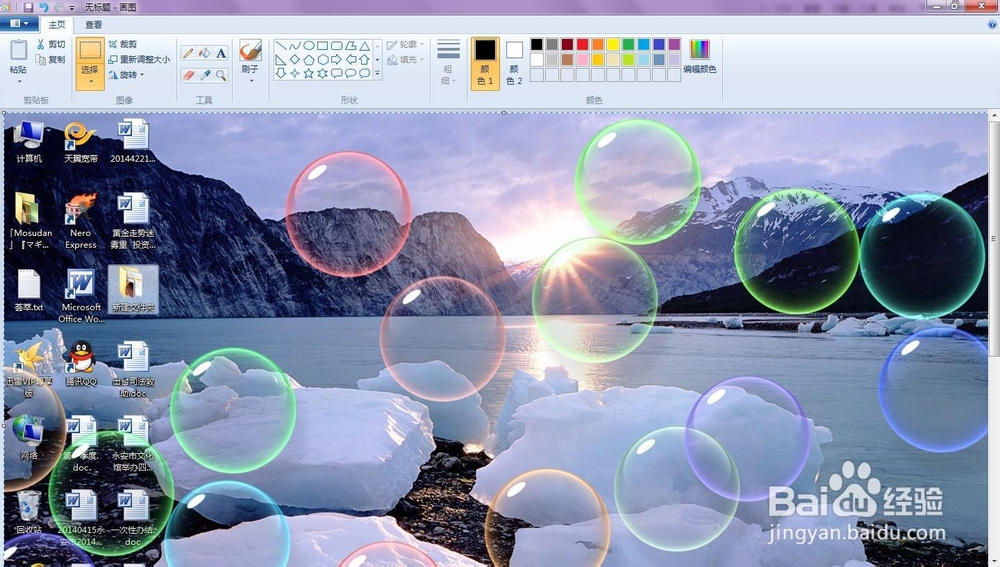Click the 粘贴 (Paste) clipboard icon
Screen dimensions: 1000x567
point(18,50)
